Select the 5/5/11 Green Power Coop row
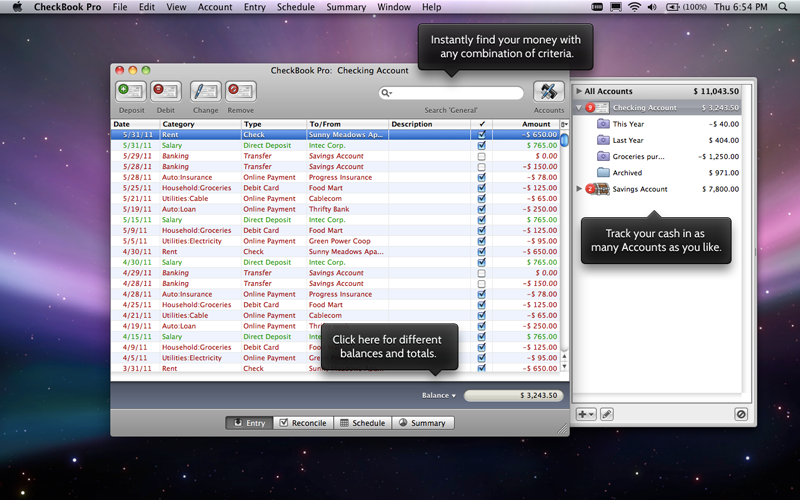The image size is (800, 500). click(335, 241)
